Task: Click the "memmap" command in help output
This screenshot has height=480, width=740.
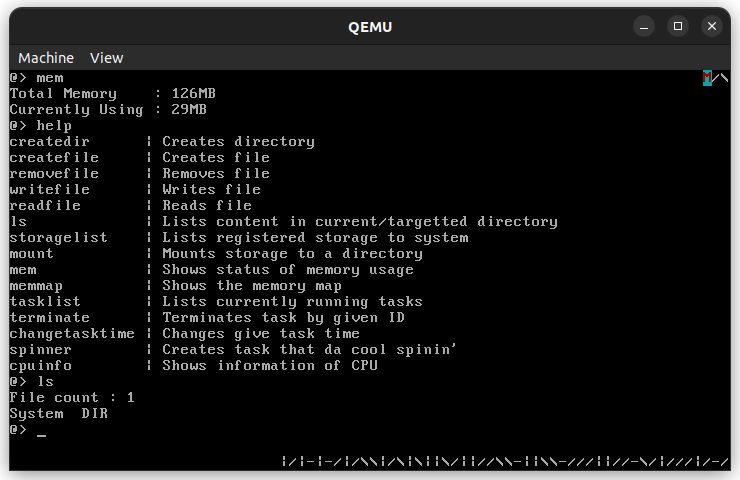Action: (x=36, y=286)
